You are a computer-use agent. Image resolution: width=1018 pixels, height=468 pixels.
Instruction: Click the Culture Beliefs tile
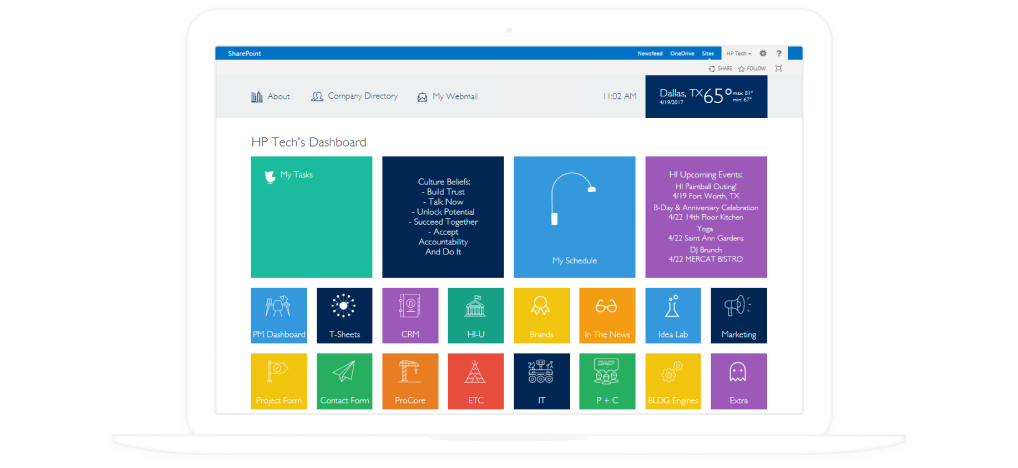[x=443, y=217]
